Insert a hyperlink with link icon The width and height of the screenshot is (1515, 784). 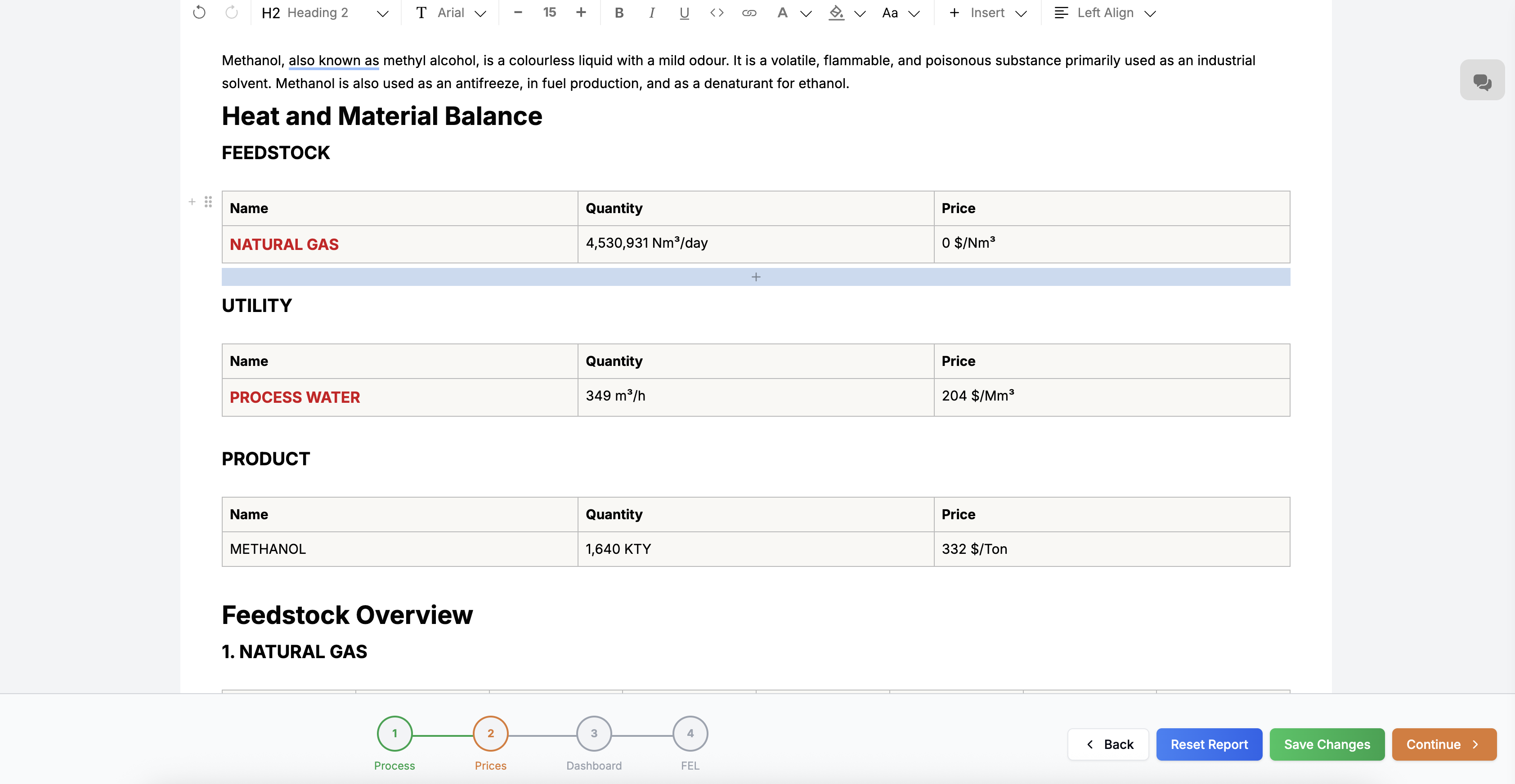(749, 12)
